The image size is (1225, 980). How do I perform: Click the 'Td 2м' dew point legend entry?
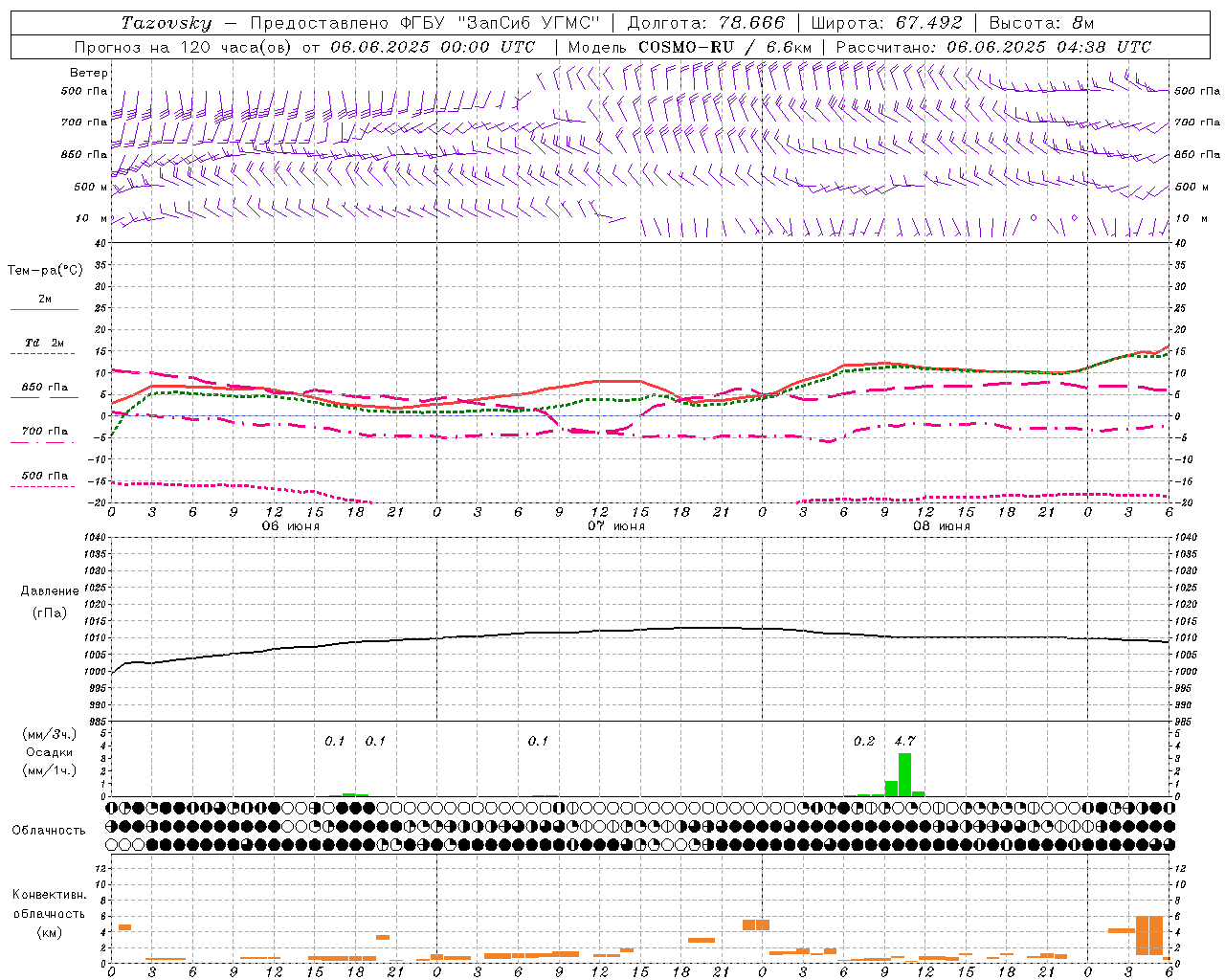click(45, 343)
